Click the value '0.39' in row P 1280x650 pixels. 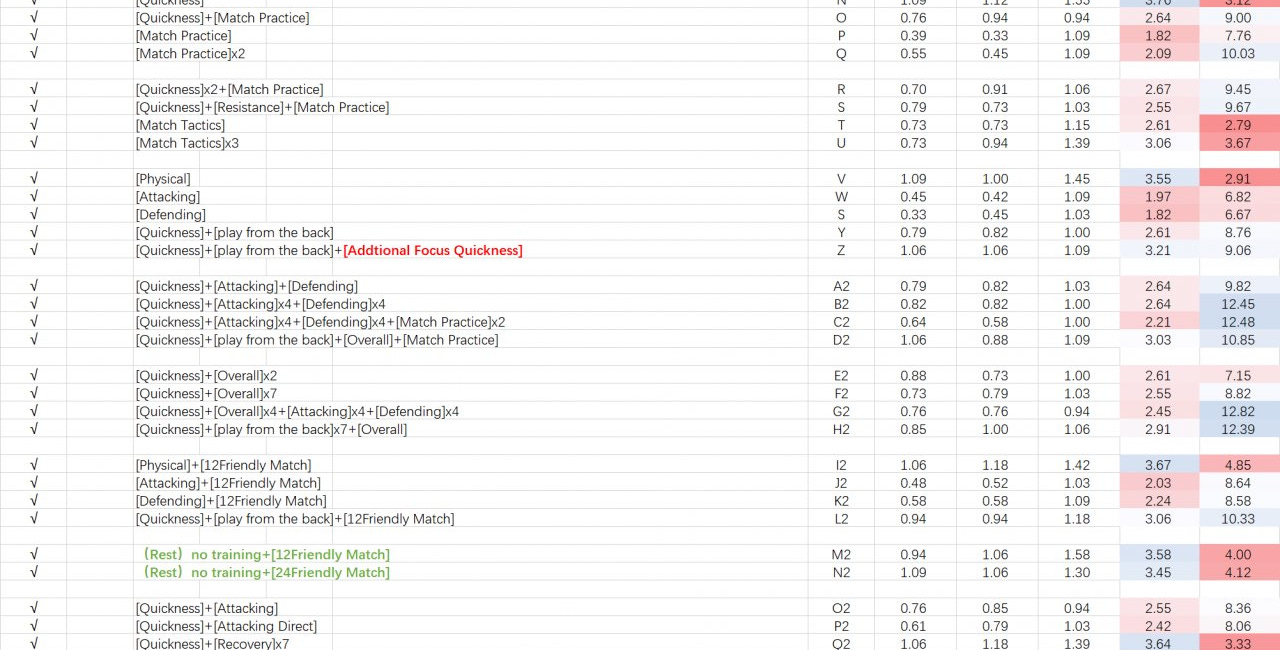click(913, 36)
